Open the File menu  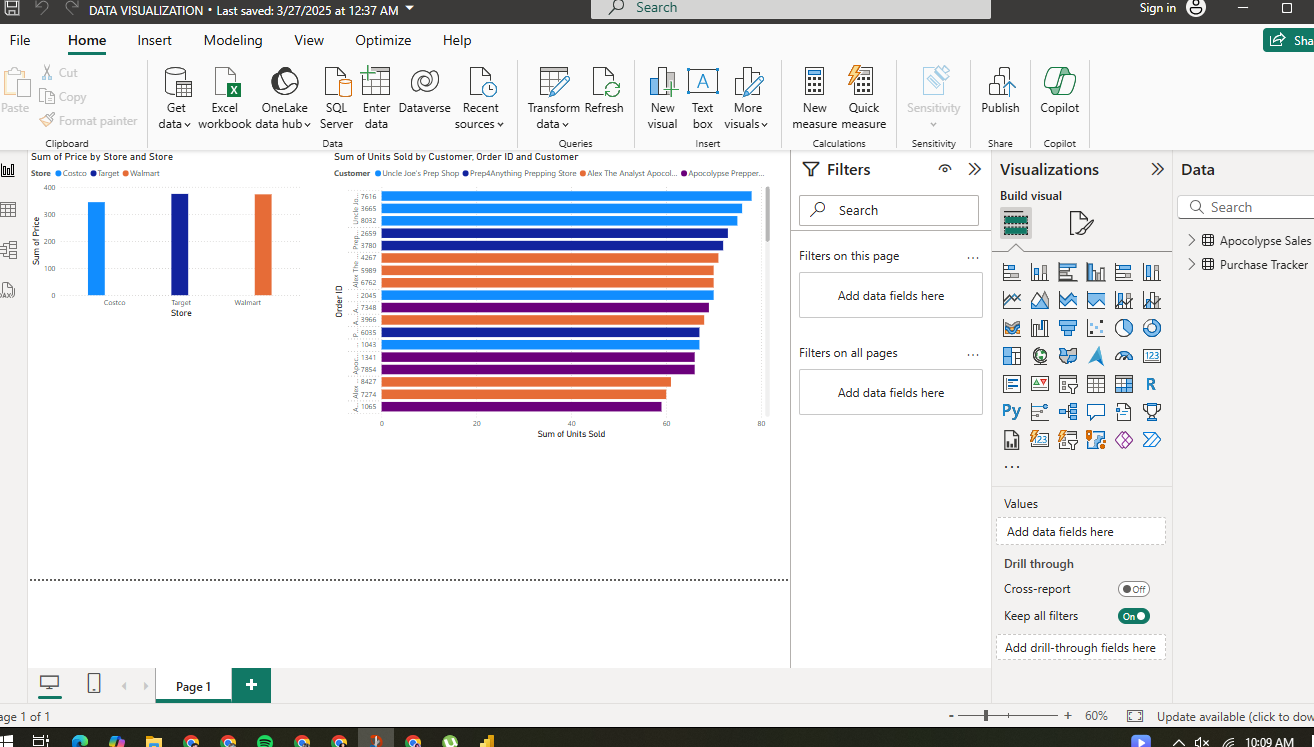click(20, 40)
